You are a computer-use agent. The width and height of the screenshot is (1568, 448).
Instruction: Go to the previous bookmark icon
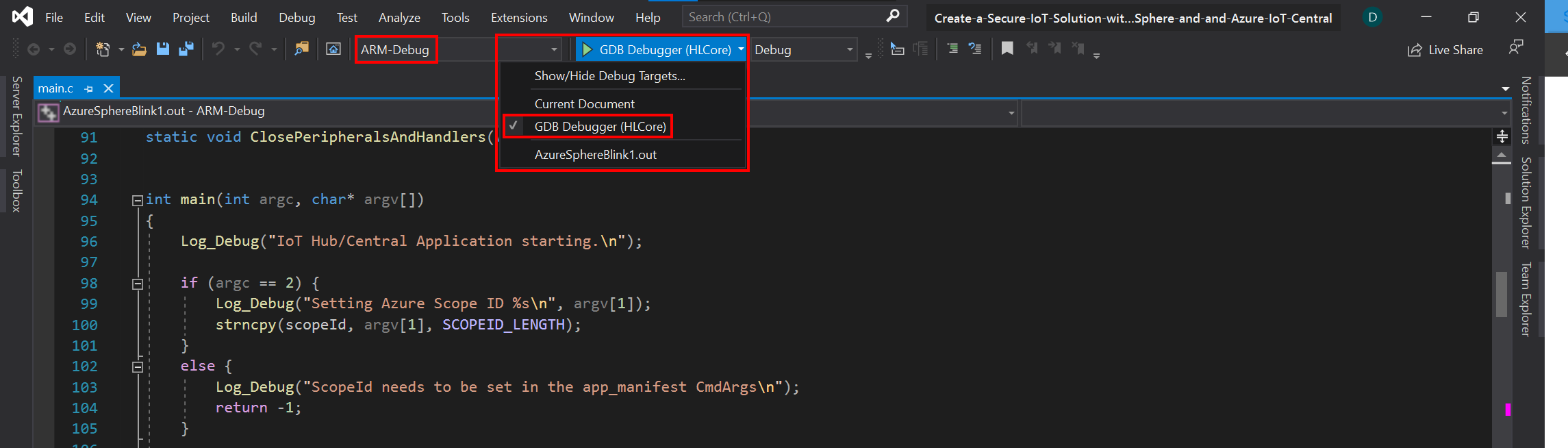coord(1032,49)
